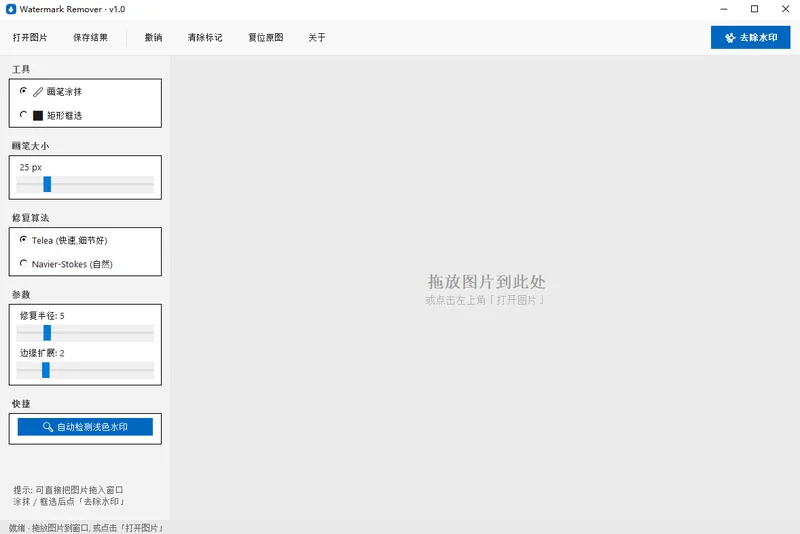Open 打开图片 in the toolbar
Viewport: 800px width, 534px height.
30,37
